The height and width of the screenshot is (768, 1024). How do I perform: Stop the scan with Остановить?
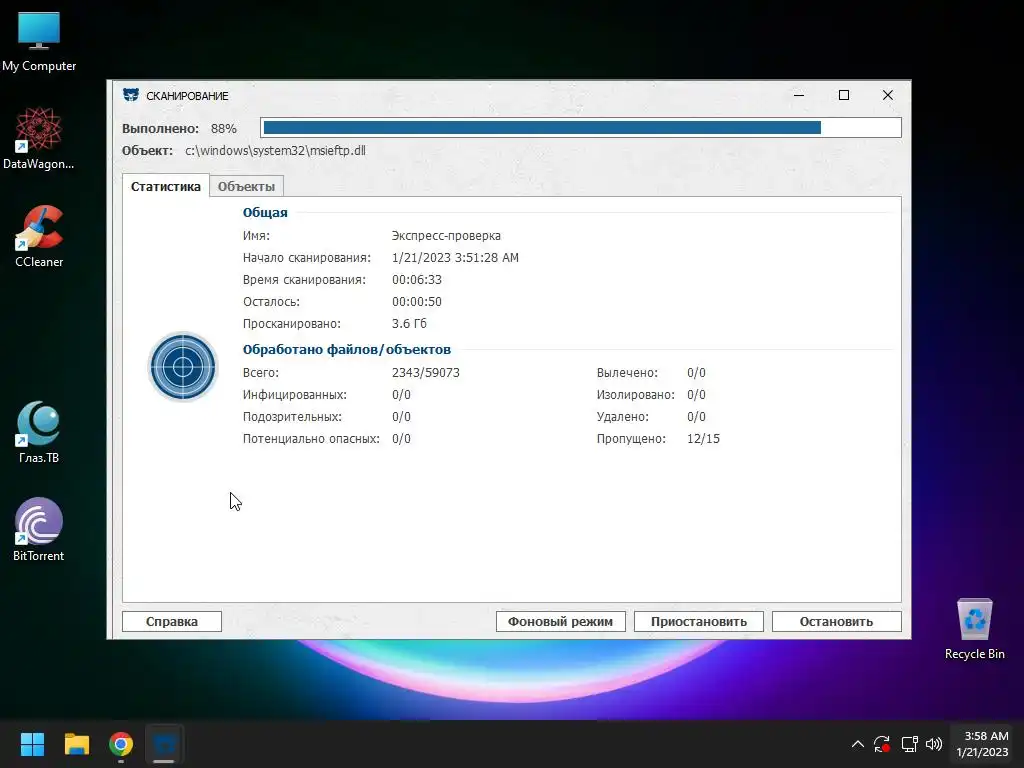[x=837, y=622]
